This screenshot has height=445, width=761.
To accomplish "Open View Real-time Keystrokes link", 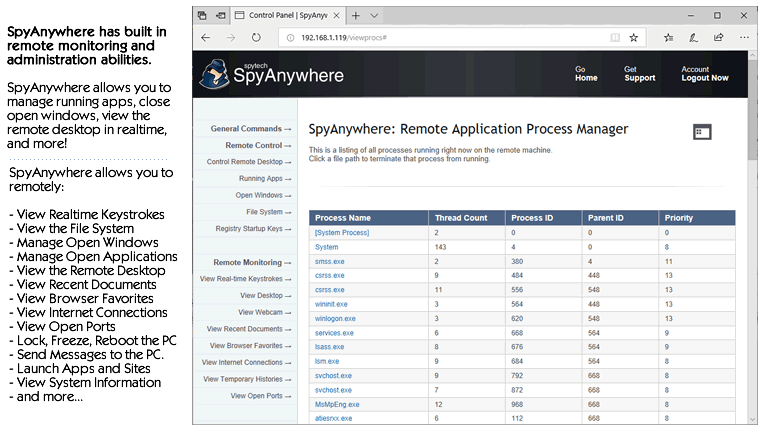I will tap(245, 279).
